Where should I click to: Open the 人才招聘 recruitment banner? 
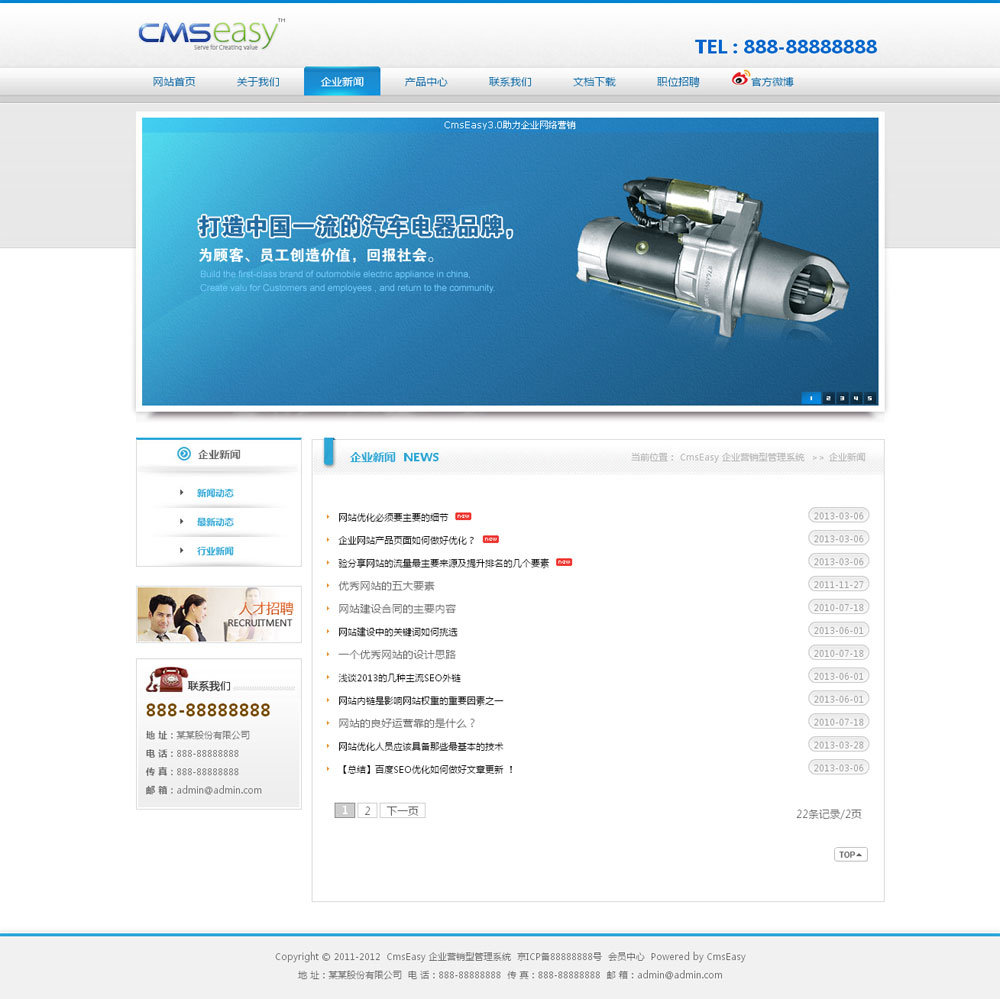coord(219,614)
